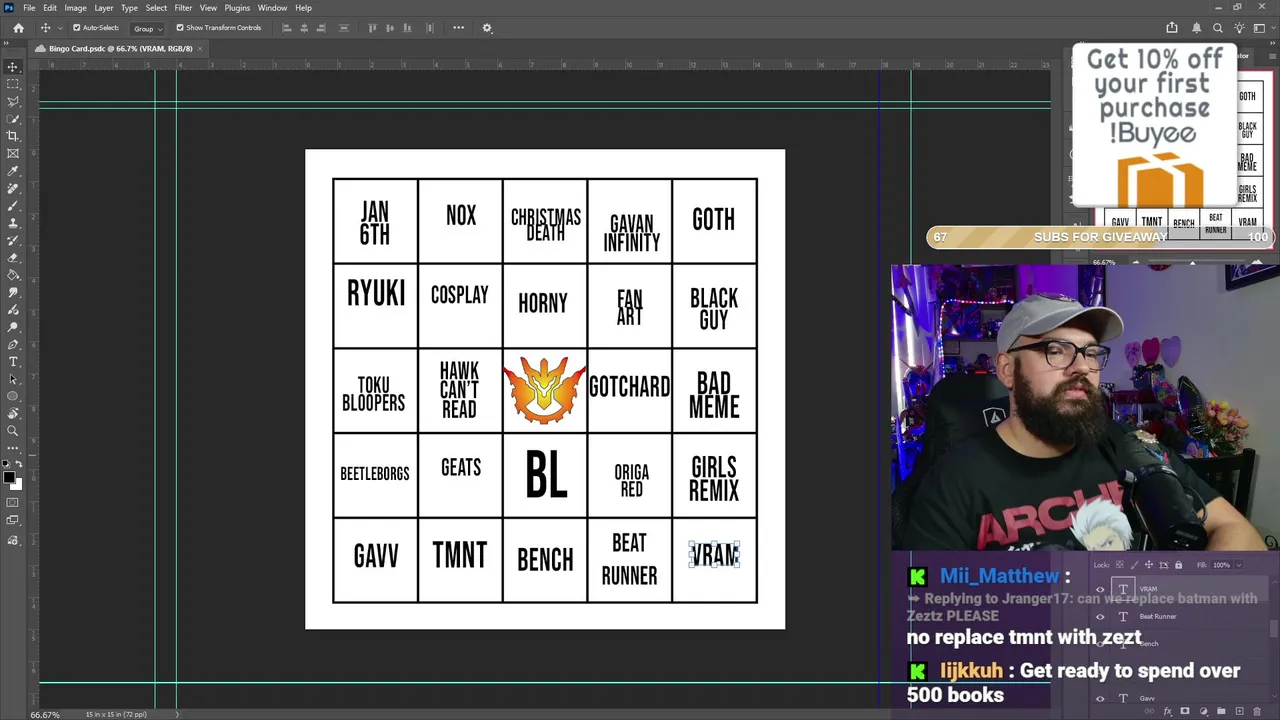This screenshot has width=1280, height=720.
Task: Select the Bingo Card.psdc document tab
Action: click(120, 49)
